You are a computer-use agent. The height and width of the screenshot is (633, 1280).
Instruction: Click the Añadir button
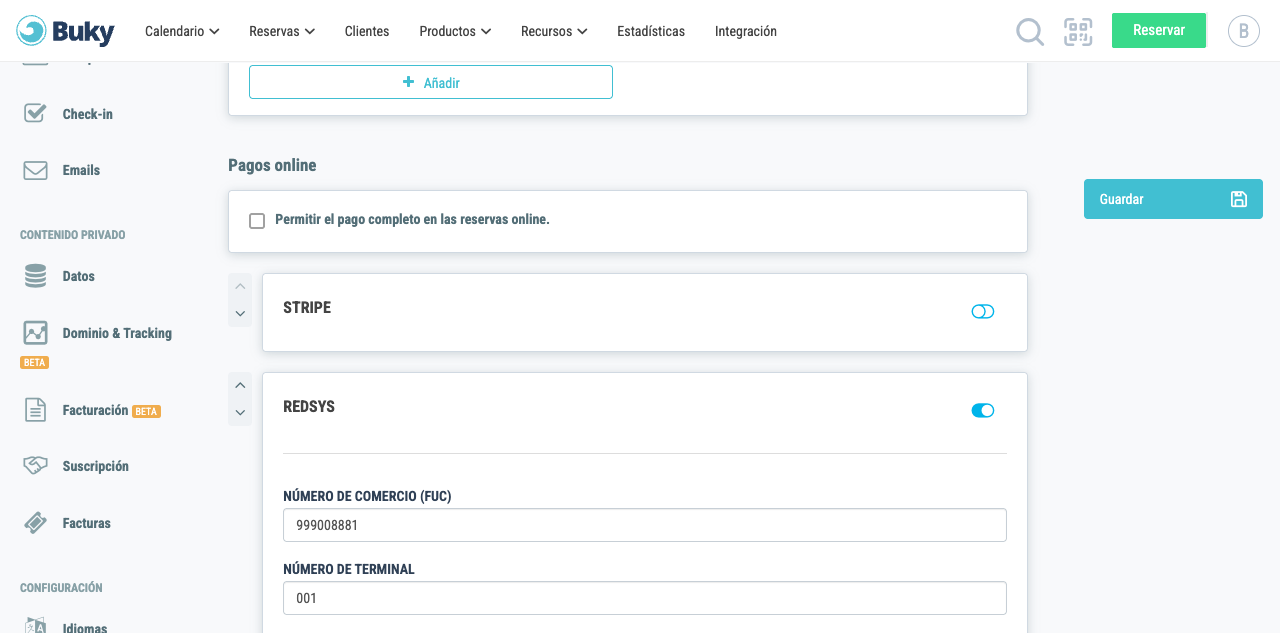click(x=431, y=82)
